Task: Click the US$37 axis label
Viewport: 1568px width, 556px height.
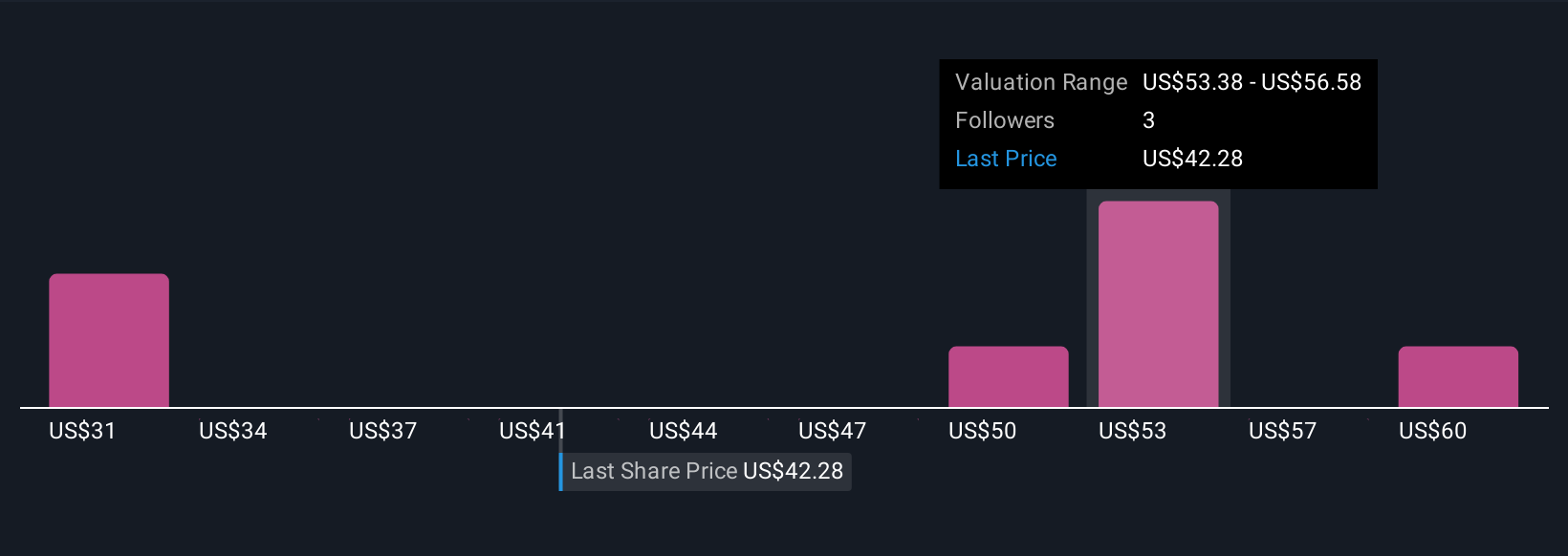Action: (x=382, y=431)
